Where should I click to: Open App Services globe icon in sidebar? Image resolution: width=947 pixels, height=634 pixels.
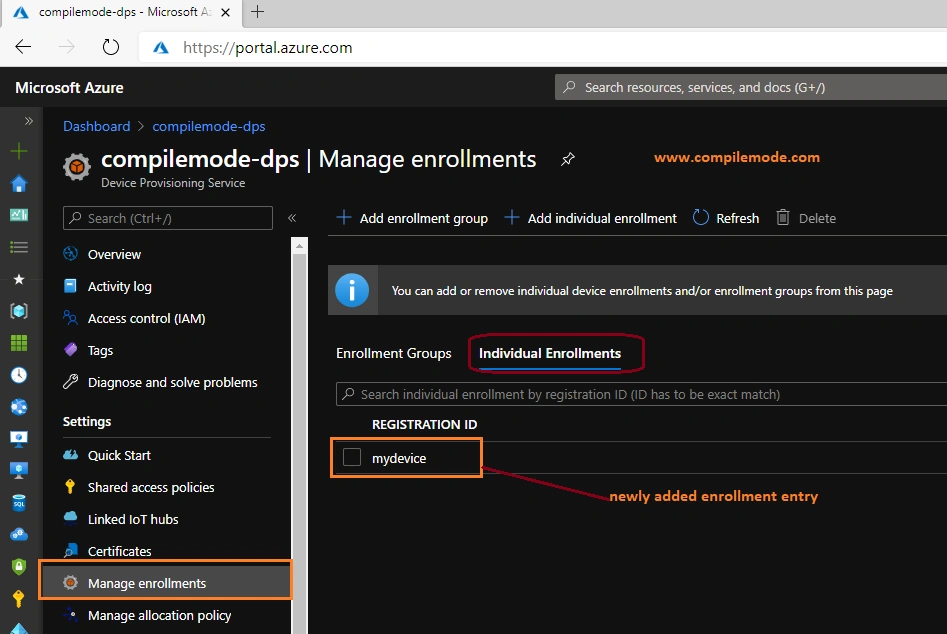point(19,407)
